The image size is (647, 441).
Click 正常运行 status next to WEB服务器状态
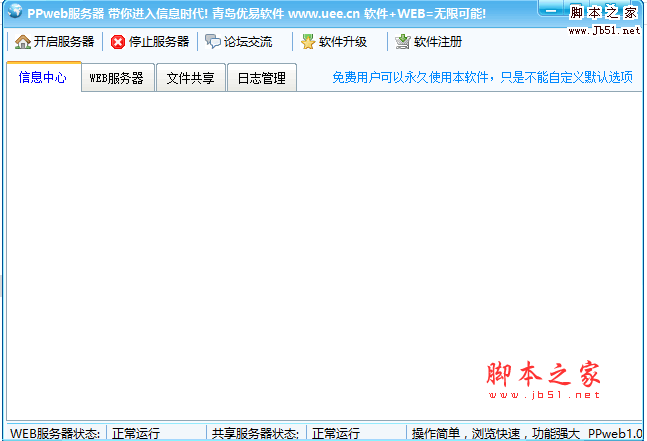(x=136, y=433)
